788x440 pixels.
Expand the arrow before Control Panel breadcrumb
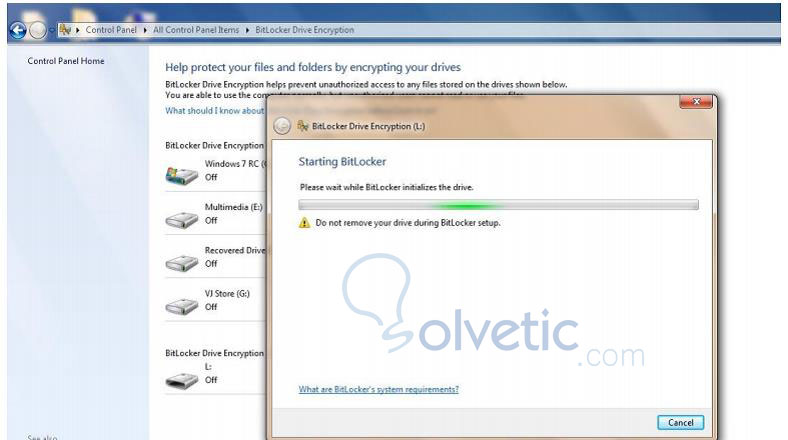(x=78, y=30)
